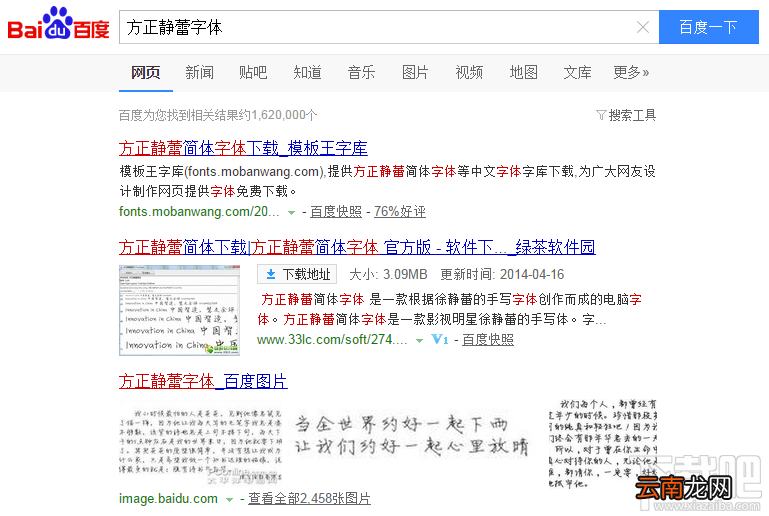This screenshot has height=516, width=769.
Task: Click the 76%好评 rating link
Action: (400, 211)
